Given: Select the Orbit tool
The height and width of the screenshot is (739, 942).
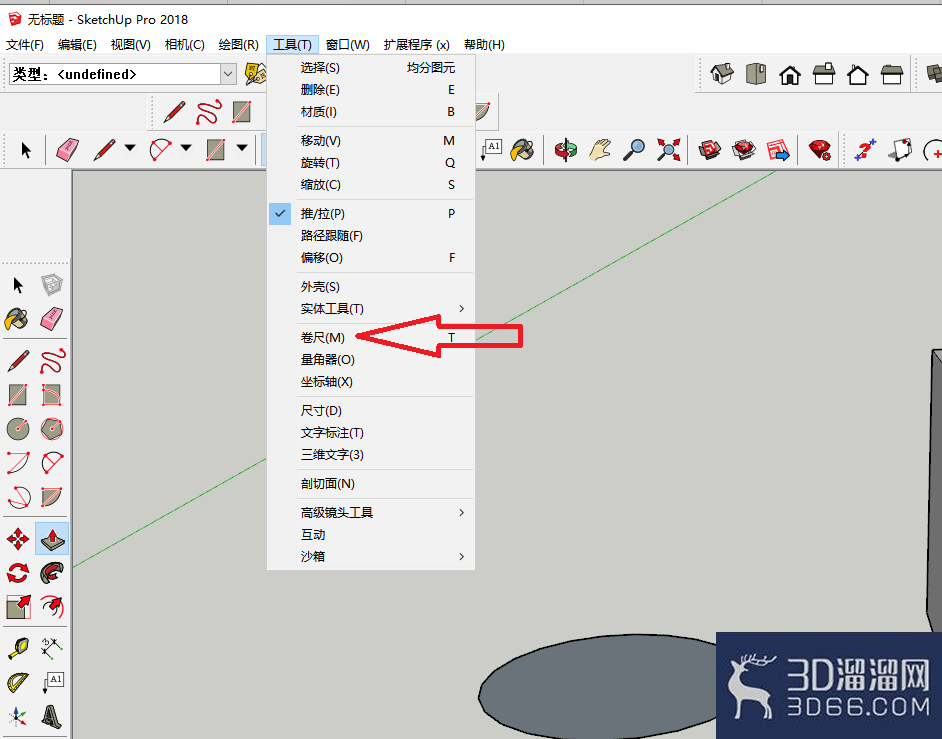Looking at the screenshot, I should 565,150.
